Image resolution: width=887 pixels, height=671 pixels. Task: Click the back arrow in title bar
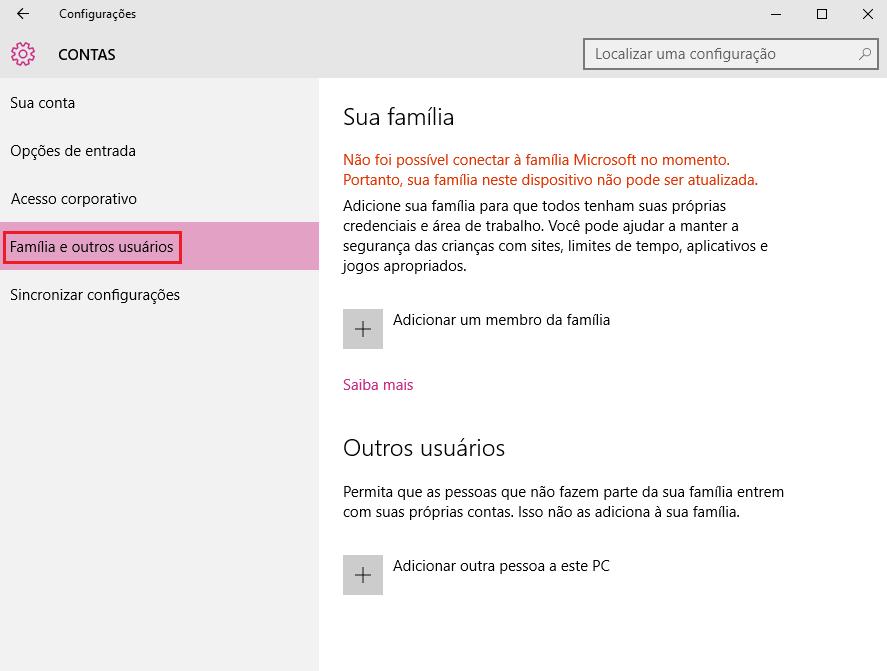(23, 14)
